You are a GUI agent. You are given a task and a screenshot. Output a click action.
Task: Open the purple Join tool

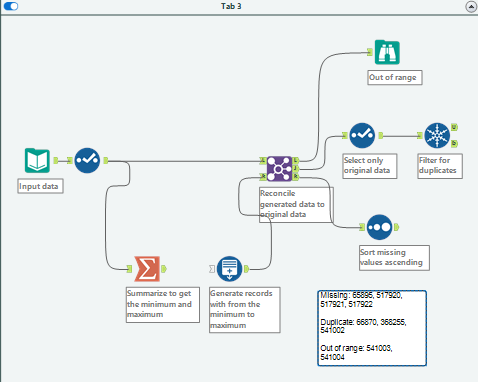[x=279, y=169]
